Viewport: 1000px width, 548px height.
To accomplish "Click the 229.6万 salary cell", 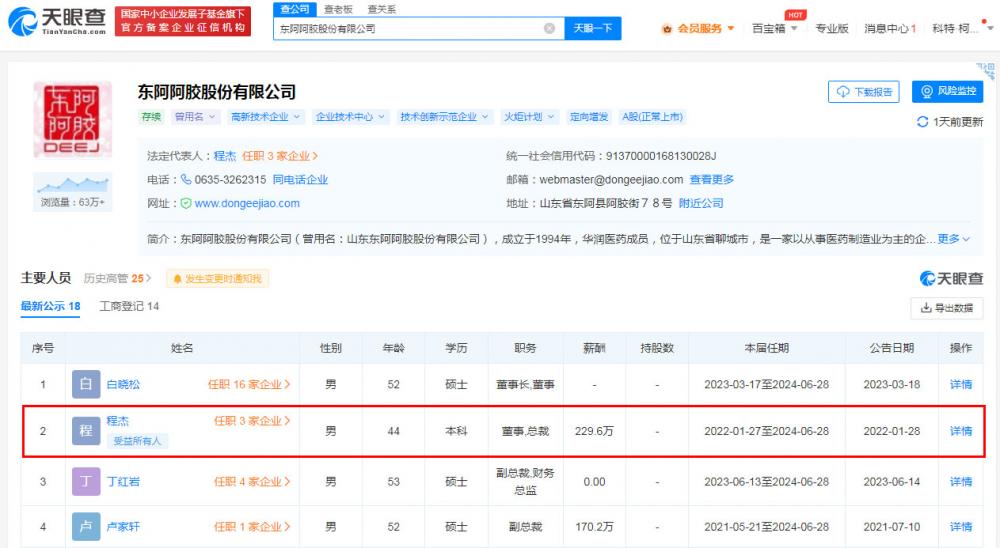I will 594,431.
